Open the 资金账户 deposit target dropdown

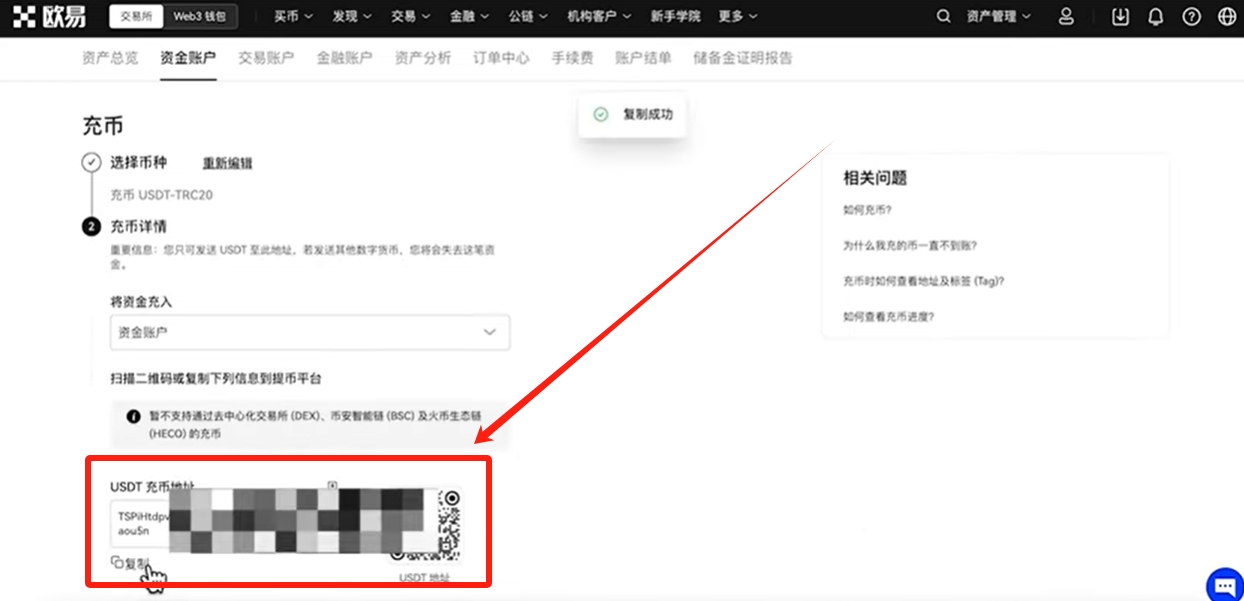point(310,332)
